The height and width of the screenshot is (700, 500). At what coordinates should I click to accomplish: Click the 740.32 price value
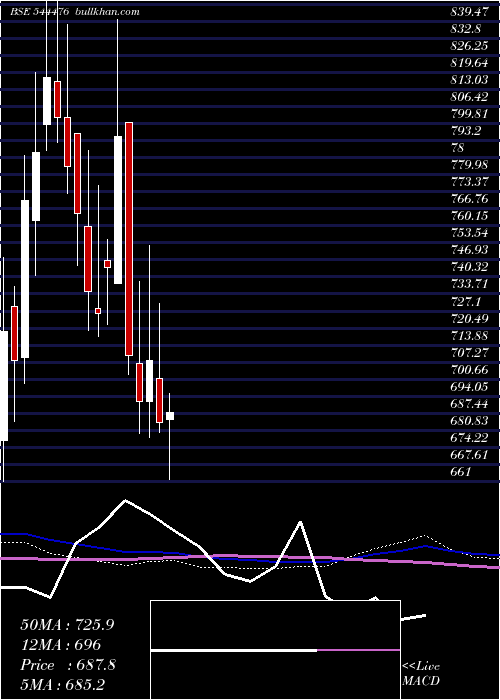tap(470, 267)
